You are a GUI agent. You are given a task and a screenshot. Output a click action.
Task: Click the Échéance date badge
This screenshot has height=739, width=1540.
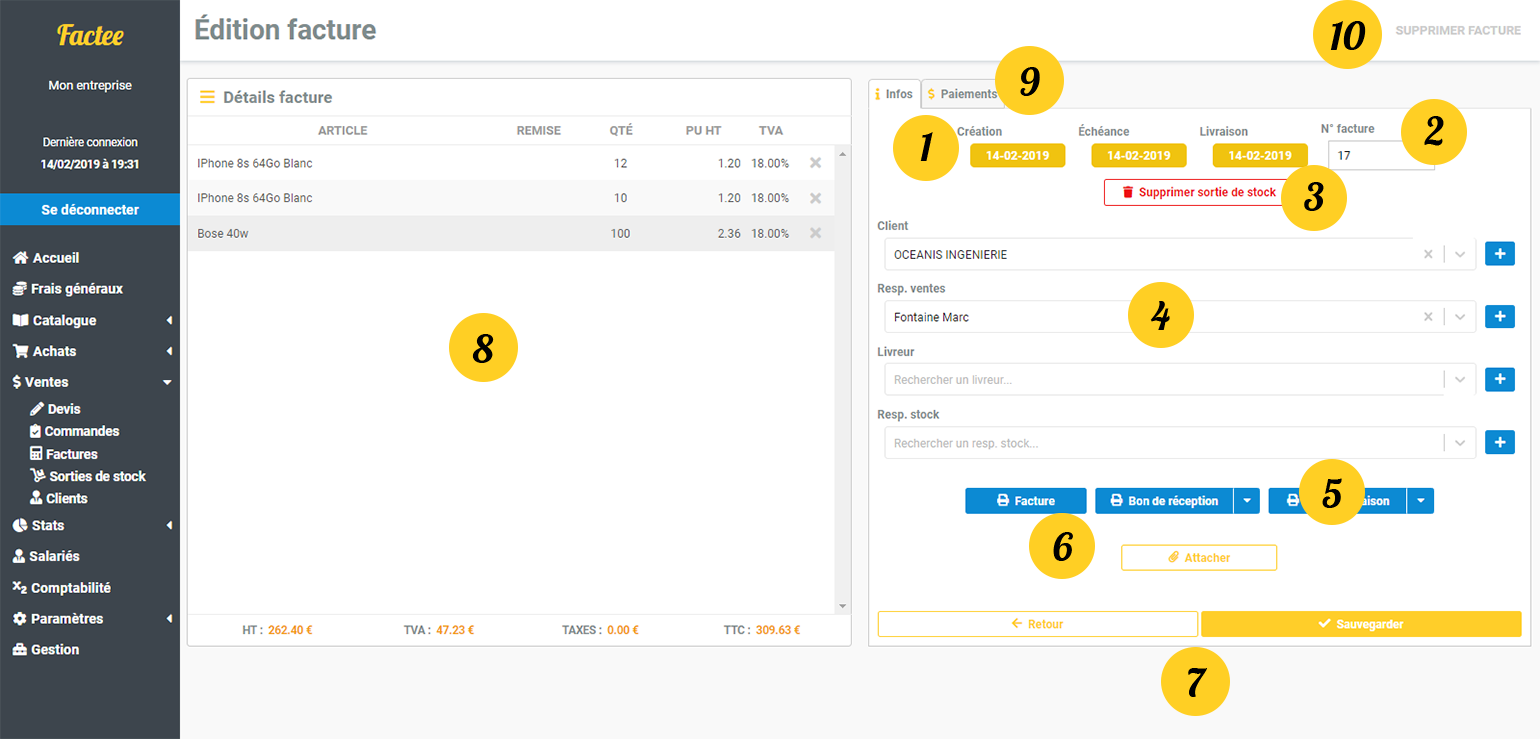(1138, 156)
